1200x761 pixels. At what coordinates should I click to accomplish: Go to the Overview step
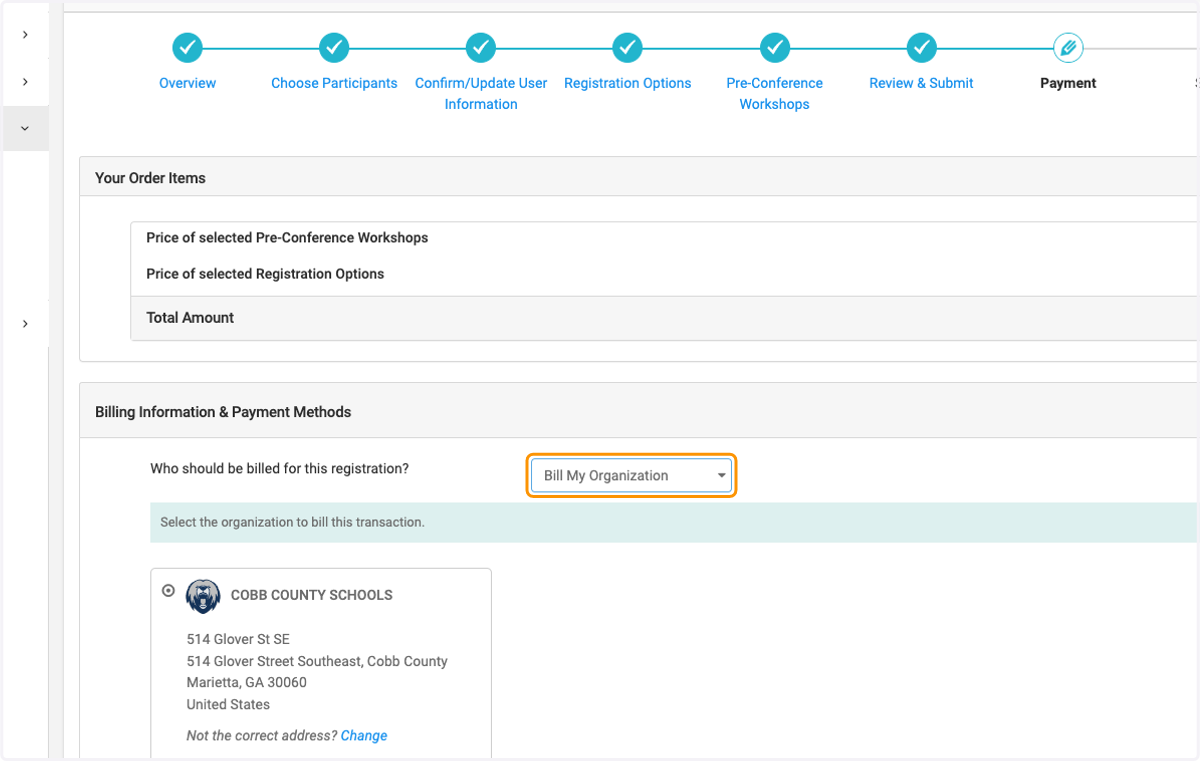[x=187, y=83]
